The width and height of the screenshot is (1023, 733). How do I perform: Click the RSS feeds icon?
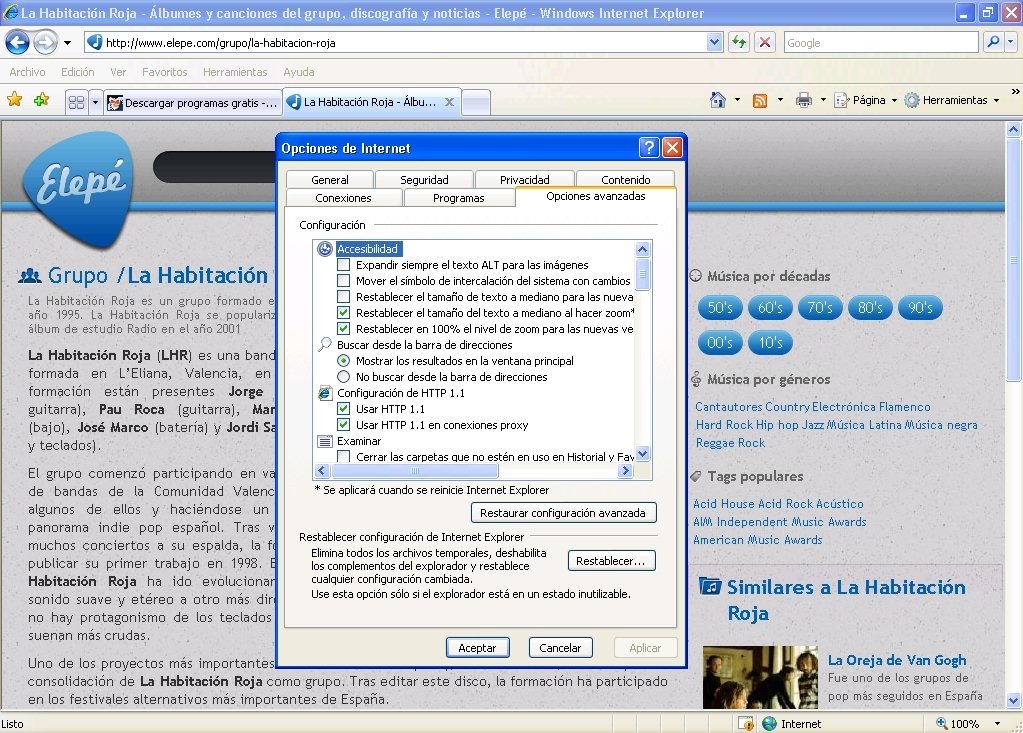pos(759,100)
